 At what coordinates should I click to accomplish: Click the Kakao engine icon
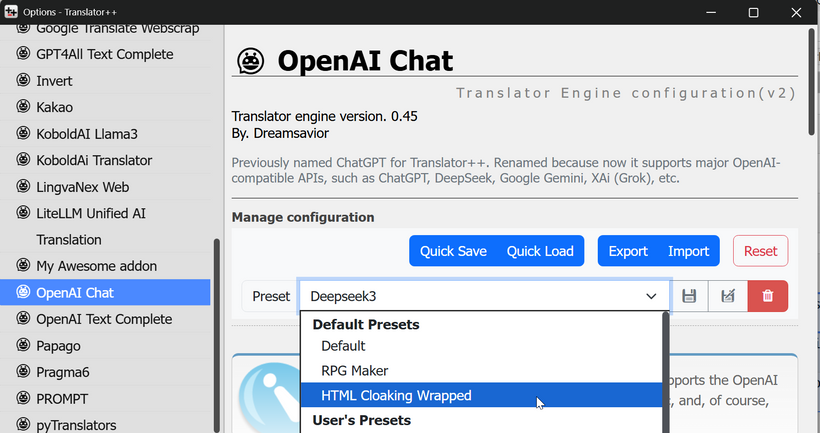point(23,107)
